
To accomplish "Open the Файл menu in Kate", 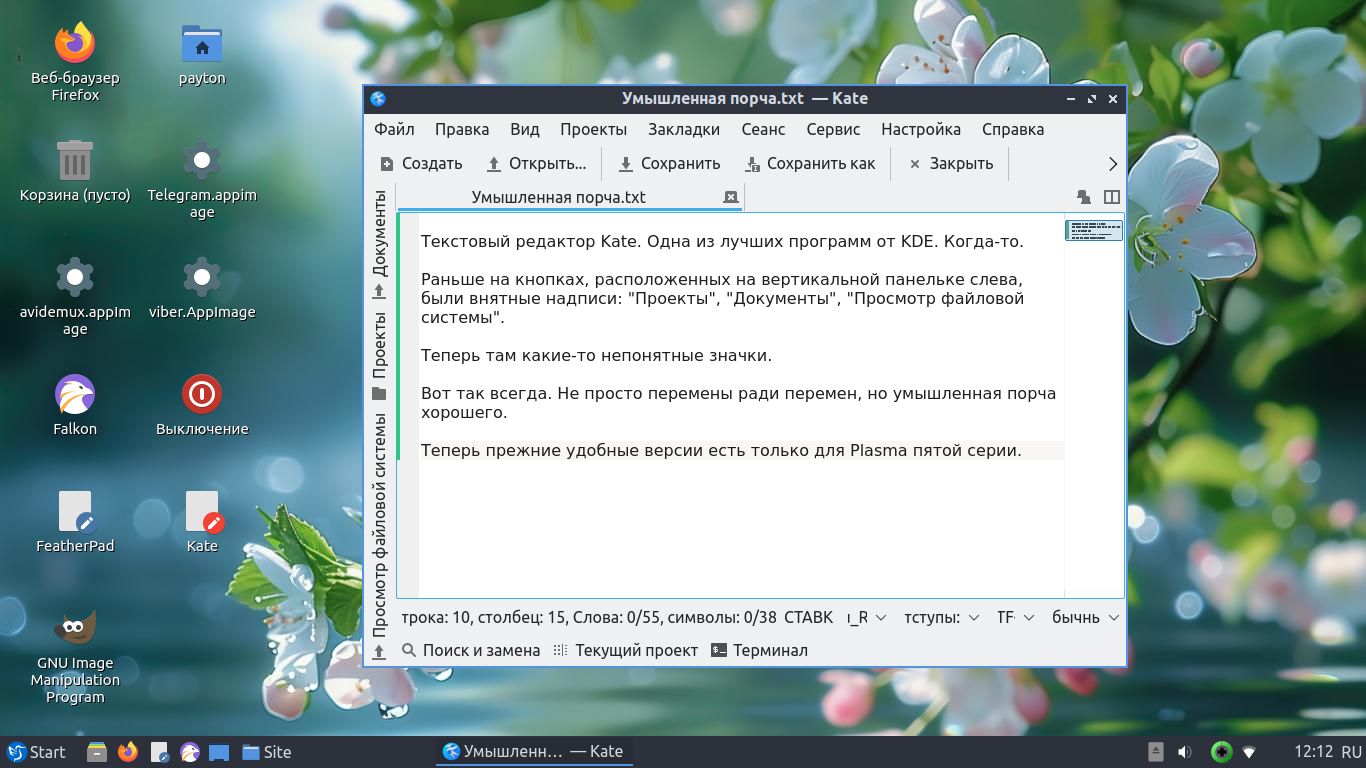I will point(394,129).
